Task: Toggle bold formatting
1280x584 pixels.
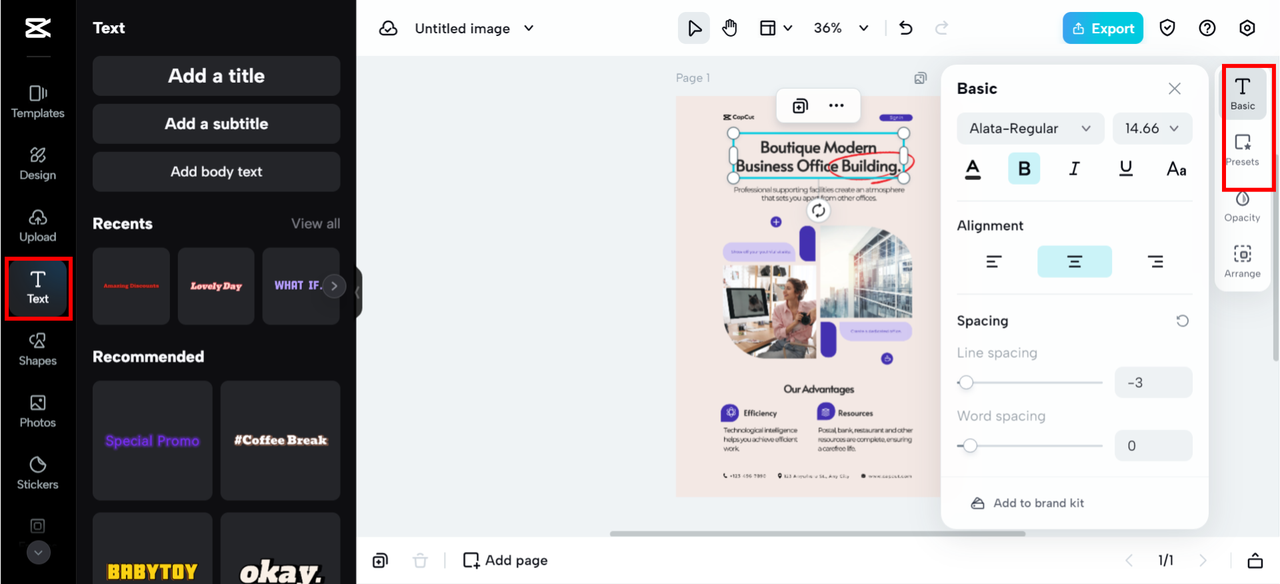Action: tap(1024, 169)
